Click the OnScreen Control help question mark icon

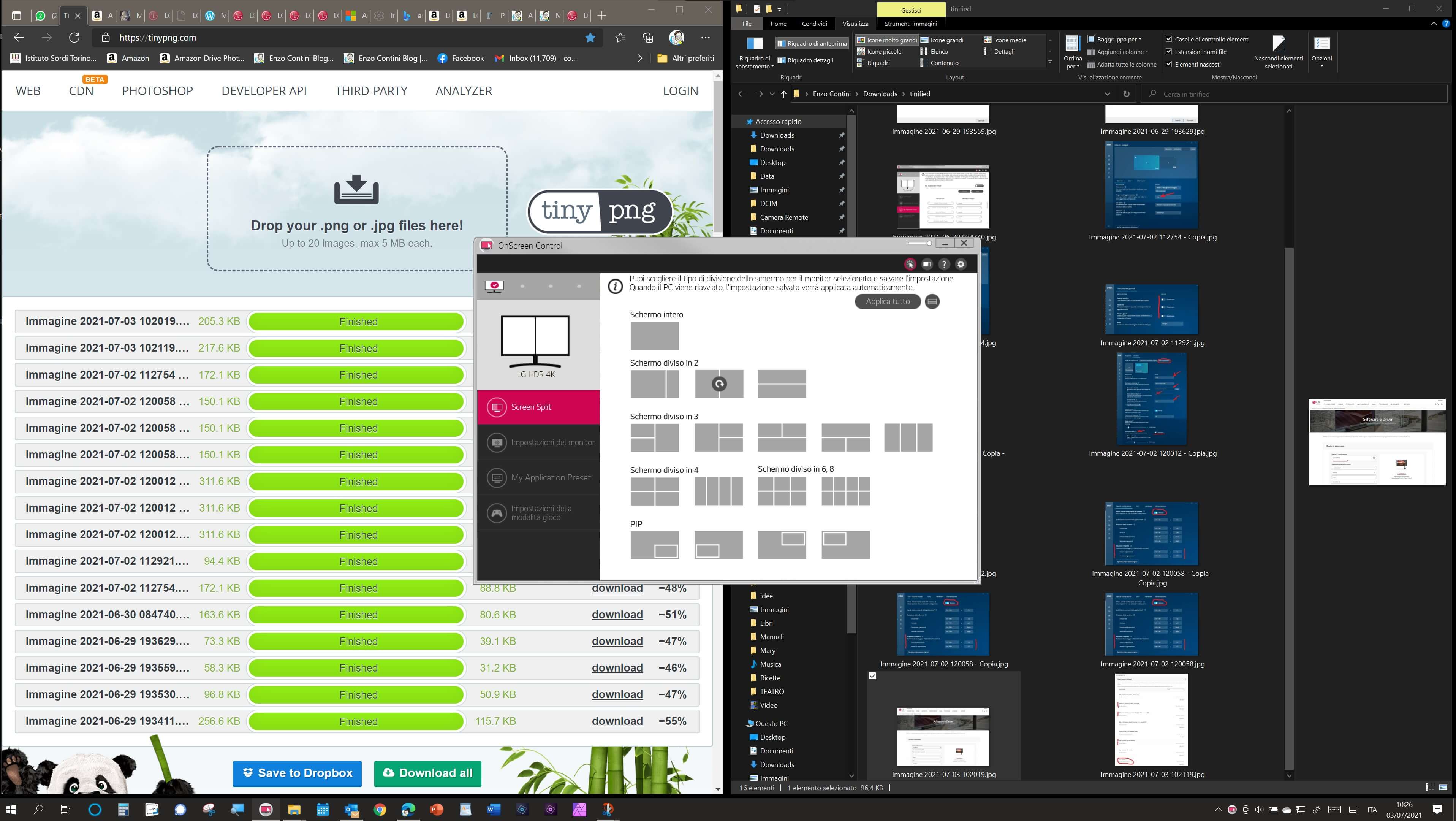[x=944, y=264]
